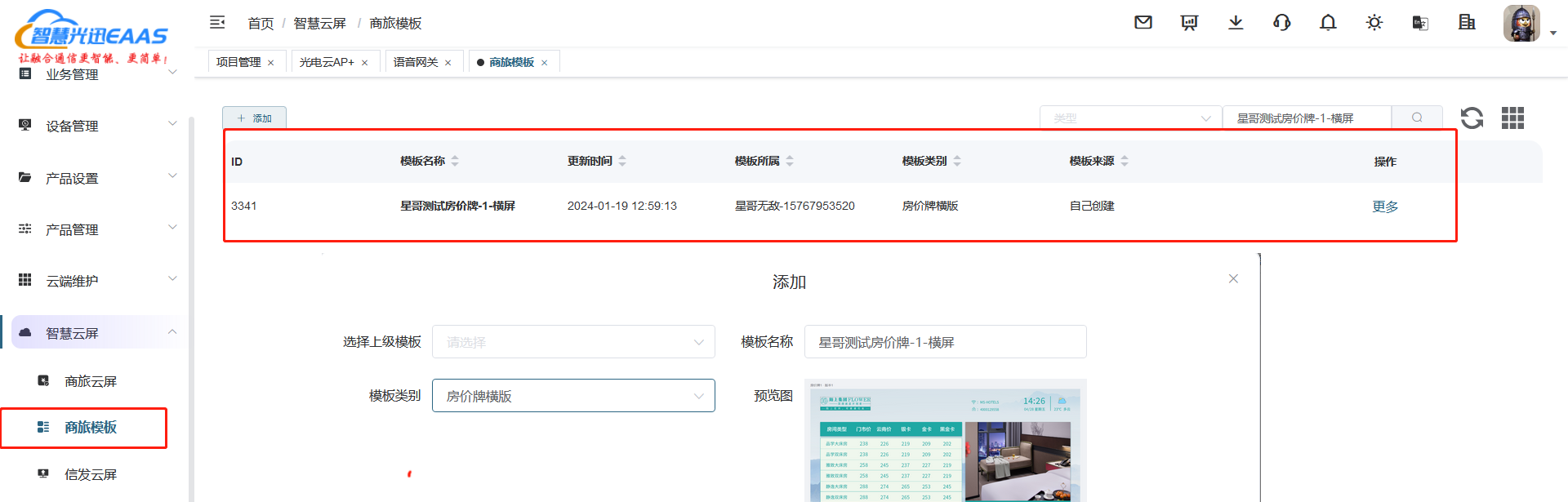
Task: Open the 类型 filter dropdown
Action: pos(1130,118)
